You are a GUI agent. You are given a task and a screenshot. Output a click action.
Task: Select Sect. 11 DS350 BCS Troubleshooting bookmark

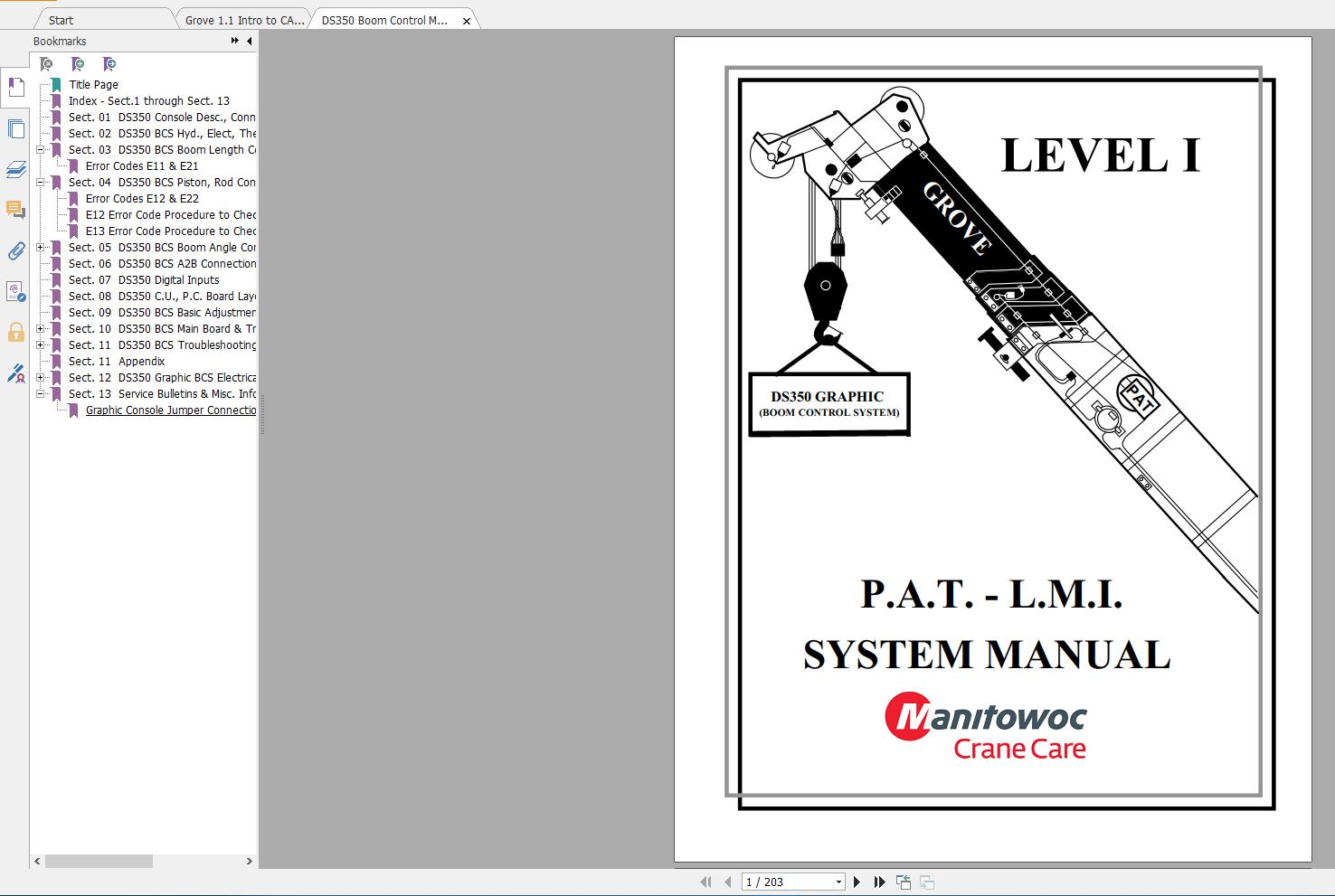point(162,345)
